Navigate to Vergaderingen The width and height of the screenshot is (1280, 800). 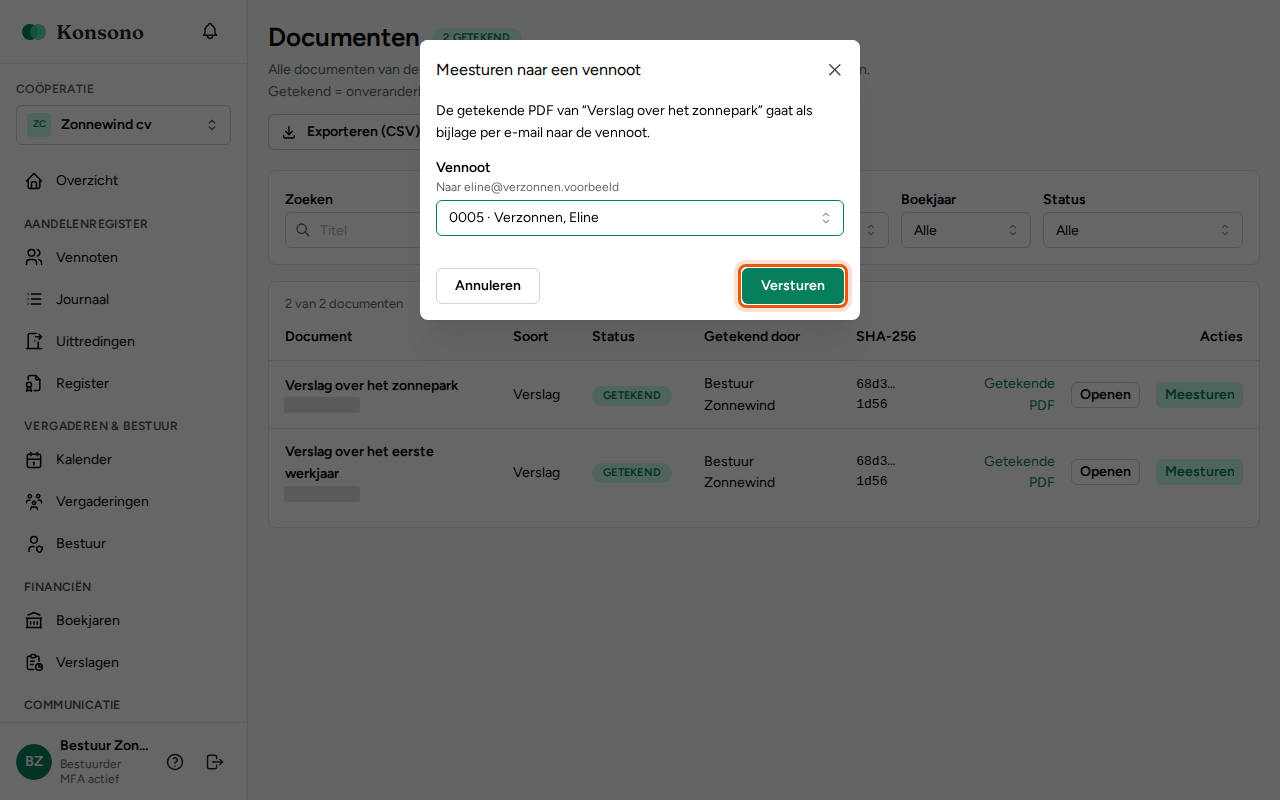click(x=123, y=502)
